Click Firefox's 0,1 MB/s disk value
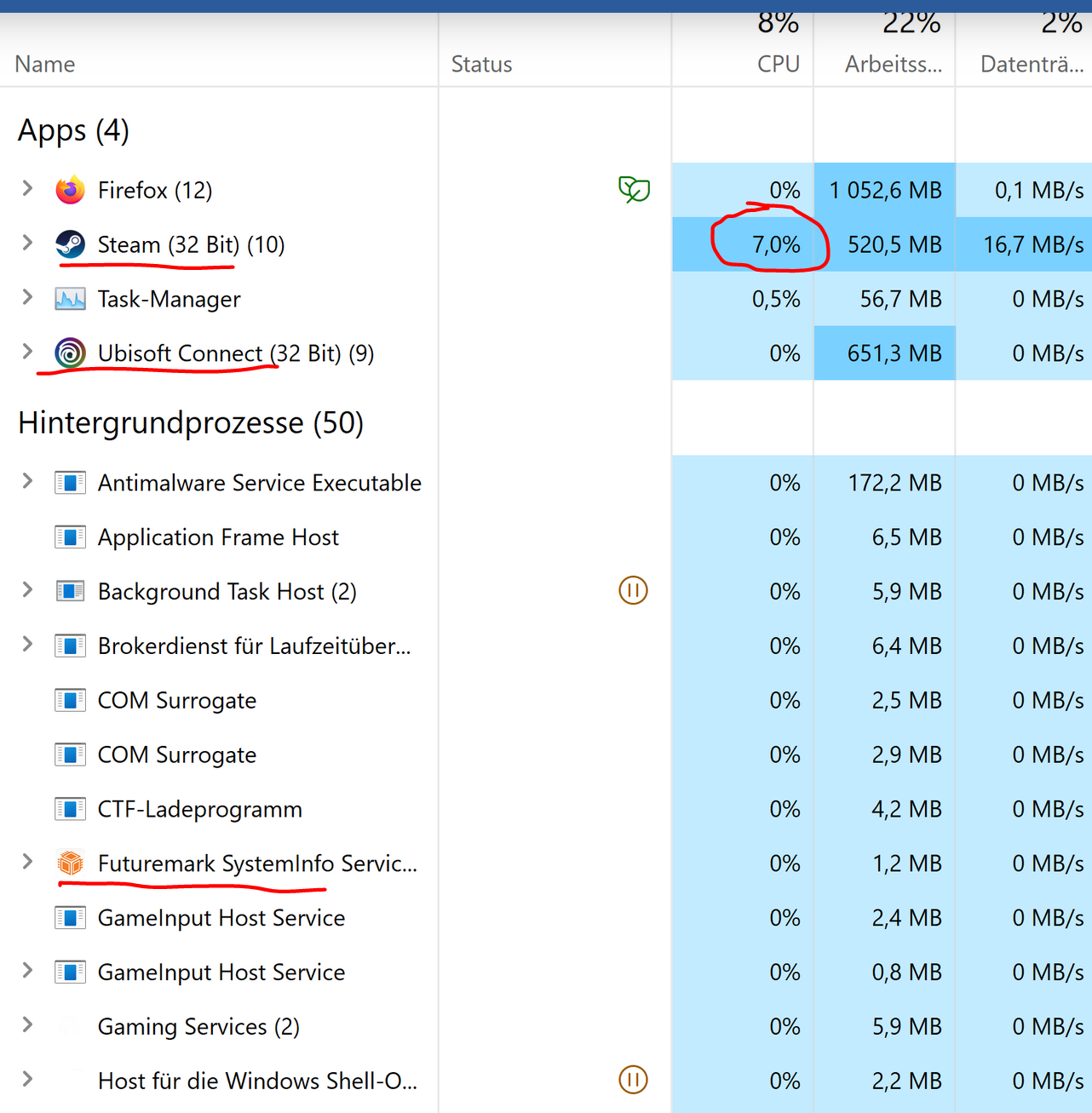Viewport: 1092px width, 1113px height. click(x=1039, y=190)
